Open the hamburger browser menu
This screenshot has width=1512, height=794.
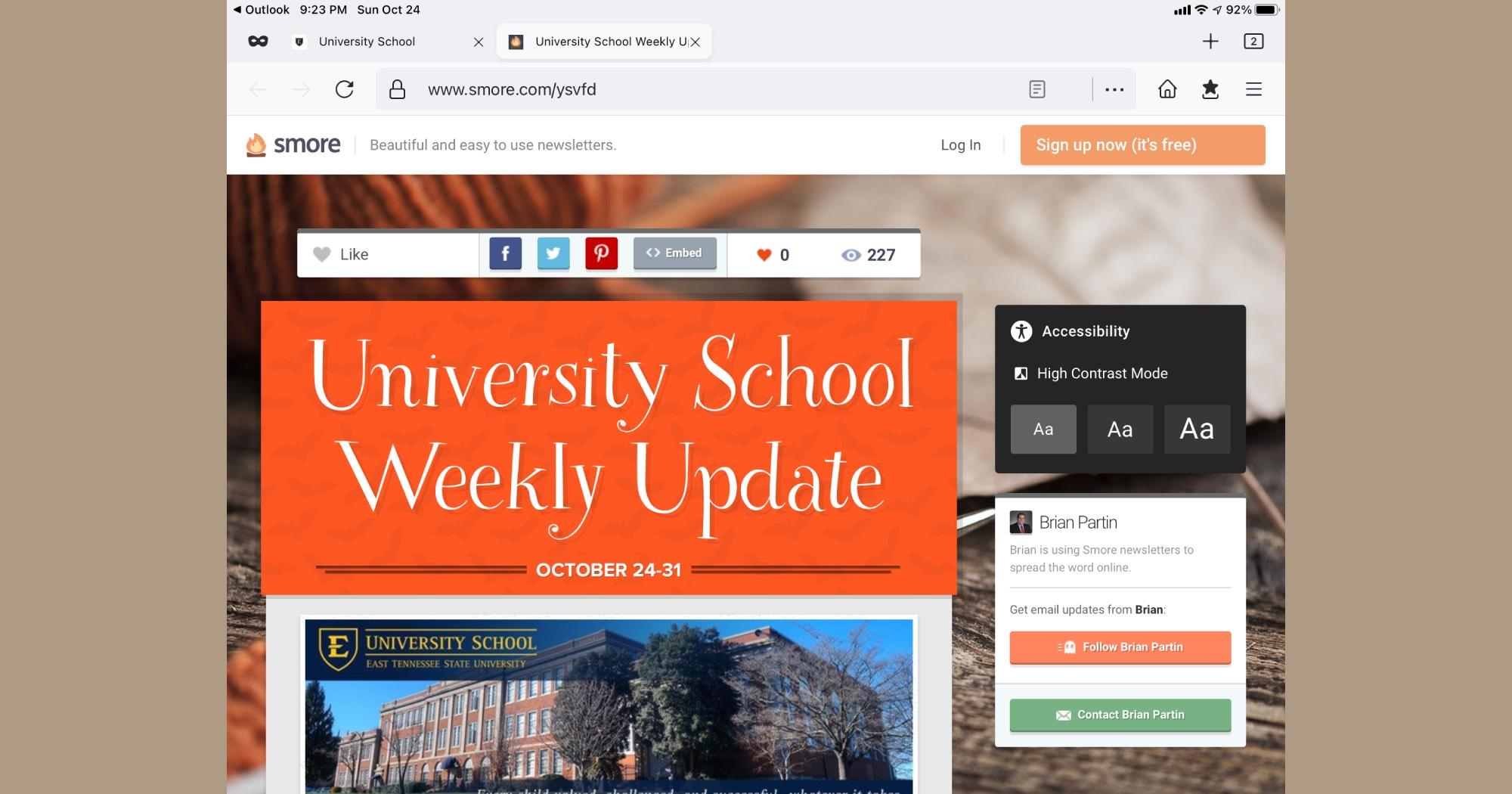[x=1253, y=89]
